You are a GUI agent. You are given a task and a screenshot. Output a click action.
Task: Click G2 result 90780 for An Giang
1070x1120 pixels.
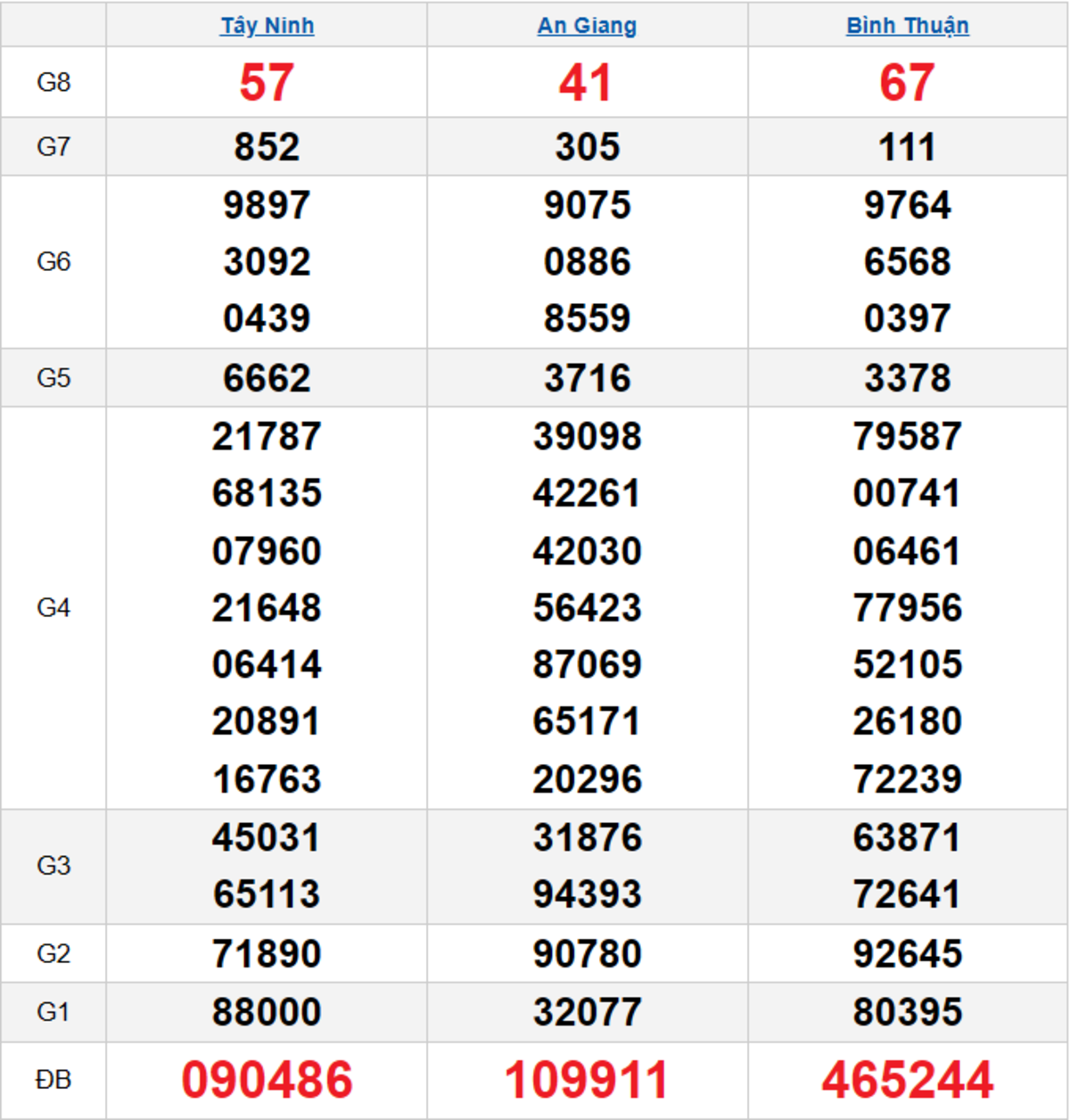click(587, 953)
